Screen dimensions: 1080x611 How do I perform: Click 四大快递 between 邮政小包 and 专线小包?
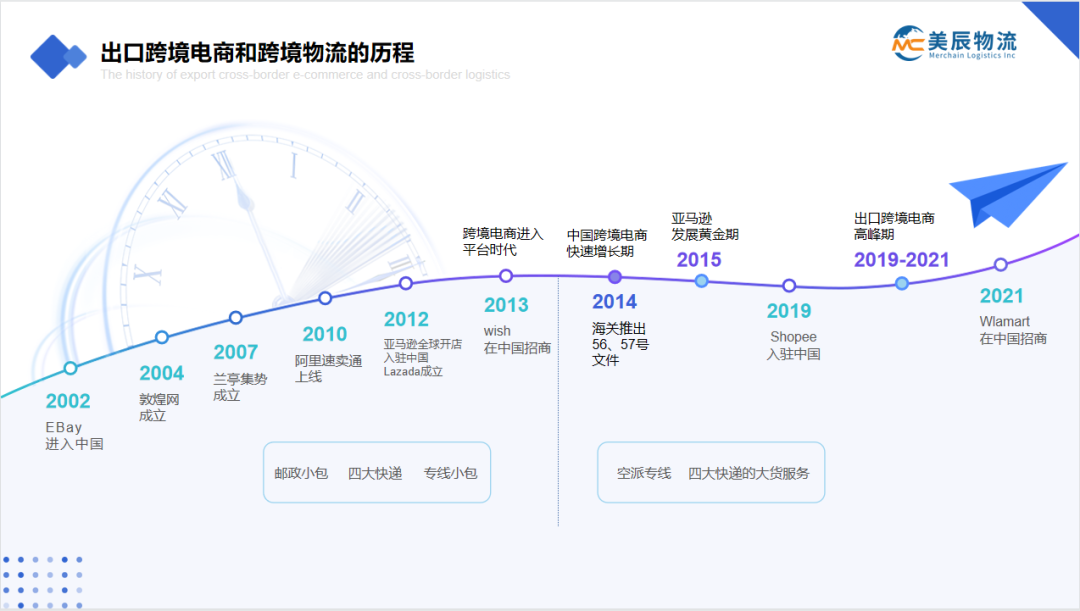click(375, 473)
